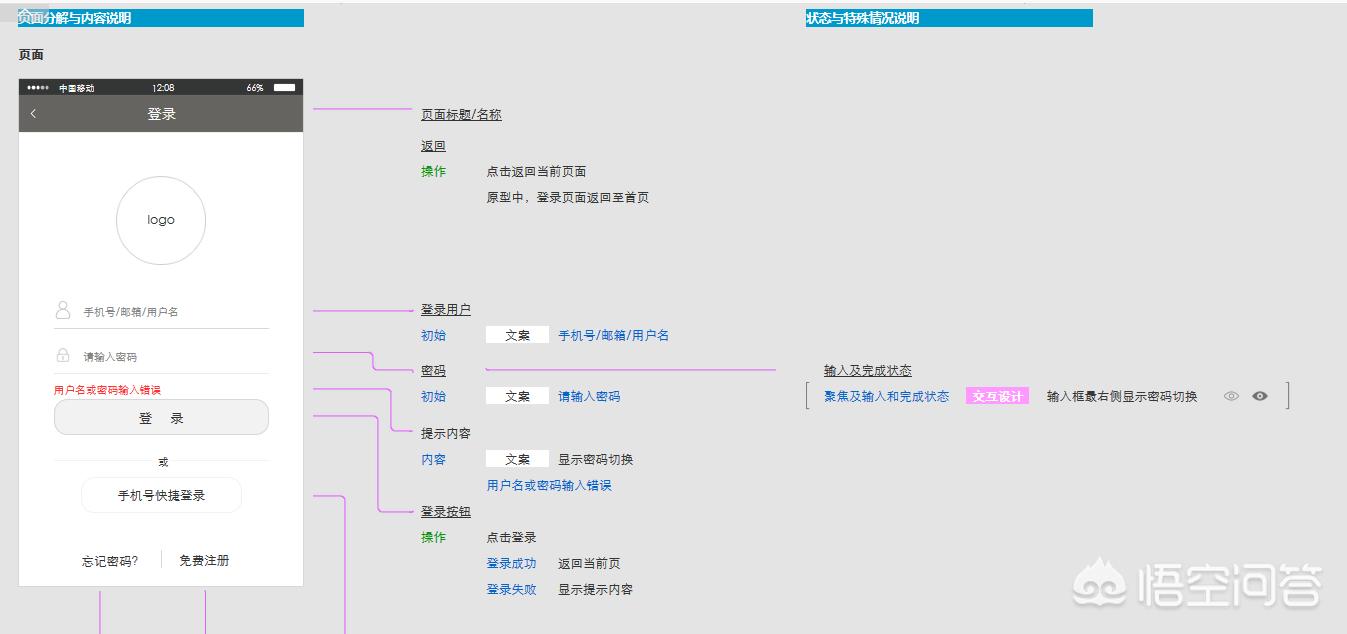The image size is (1347, 634).
Task: Select the 登录 title in phone header
Action: pyautogui.click(x=161, y=114)
